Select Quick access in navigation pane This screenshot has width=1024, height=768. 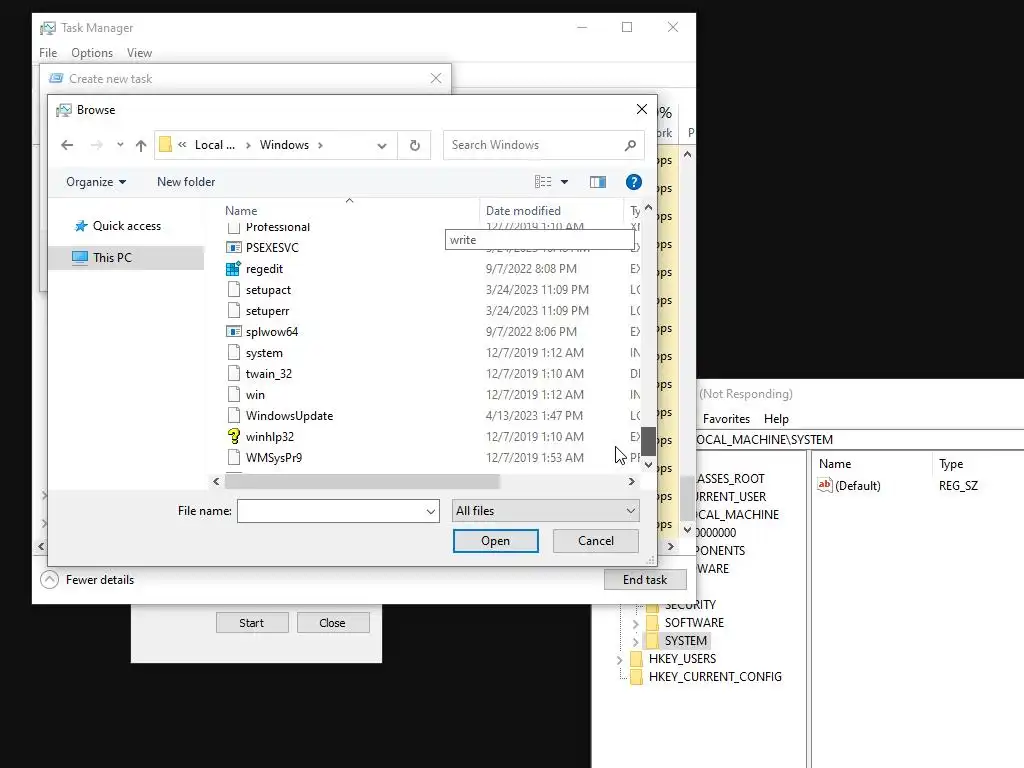127,226
